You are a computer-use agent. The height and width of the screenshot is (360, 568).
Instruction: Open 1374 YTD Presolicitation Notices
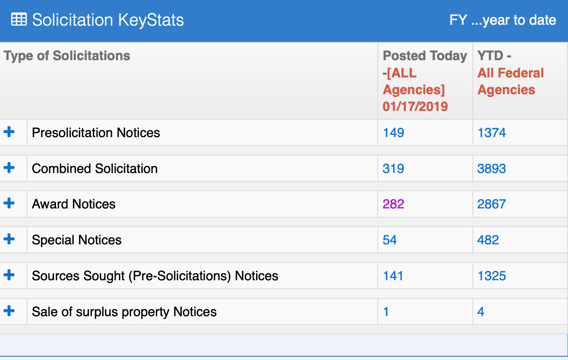tap(492, 133)
